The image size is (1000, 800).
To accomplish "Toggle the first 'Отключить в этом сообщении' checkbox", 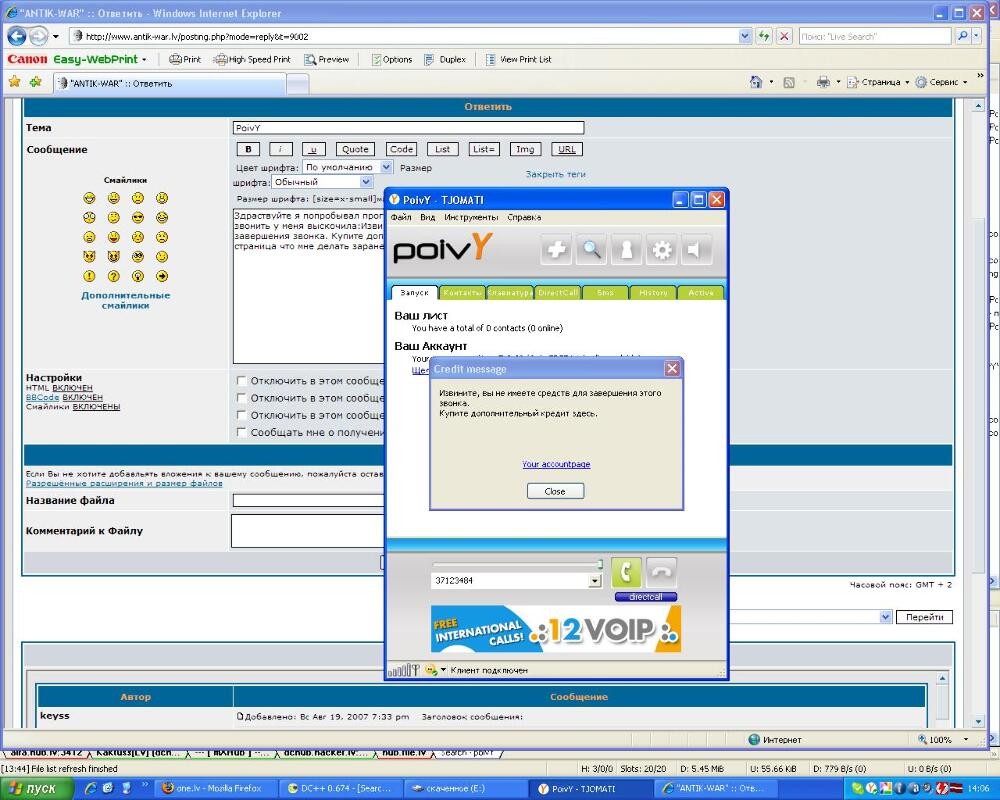I will (241, 381).
